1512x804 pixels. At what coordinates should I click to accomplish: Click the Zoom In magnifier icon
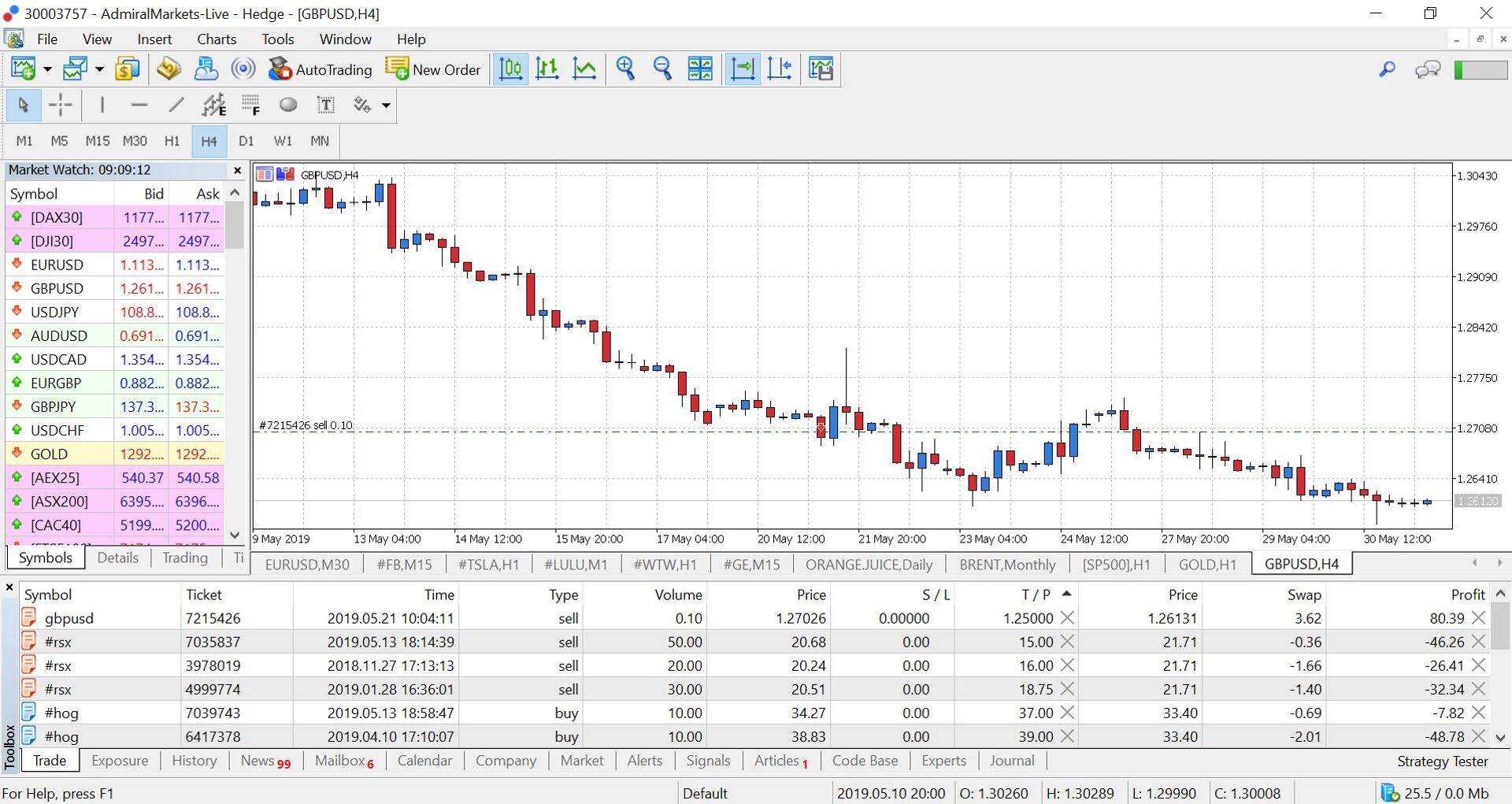point(625,69)
